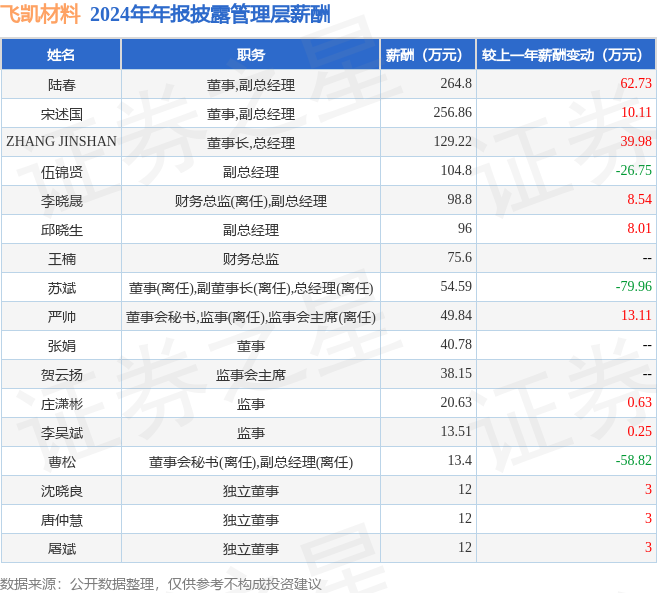Select the name 沈晓良
The width and height of the screenshot is (657, 593).
point(62,491)
